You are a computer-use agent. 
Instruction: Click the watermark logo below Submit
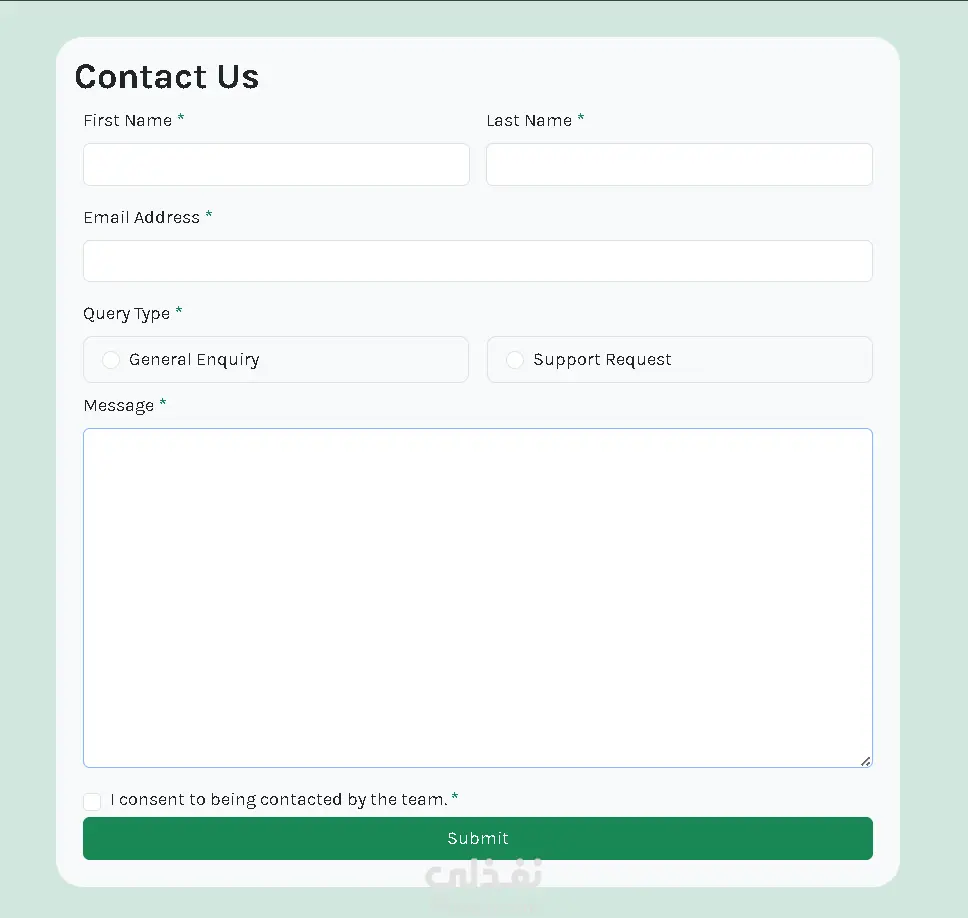(483, 876)
